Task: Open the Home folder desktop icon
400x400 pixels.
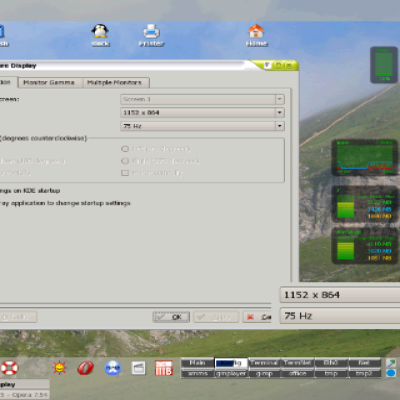Action: point(256,35)
